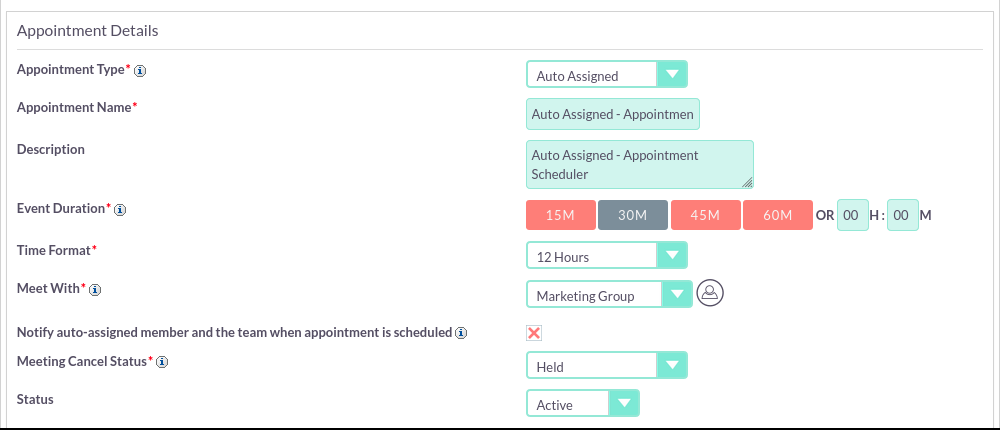Toggle notify auto-assigned member checkbox
The image size is (1000, 430).
[534, 333]
